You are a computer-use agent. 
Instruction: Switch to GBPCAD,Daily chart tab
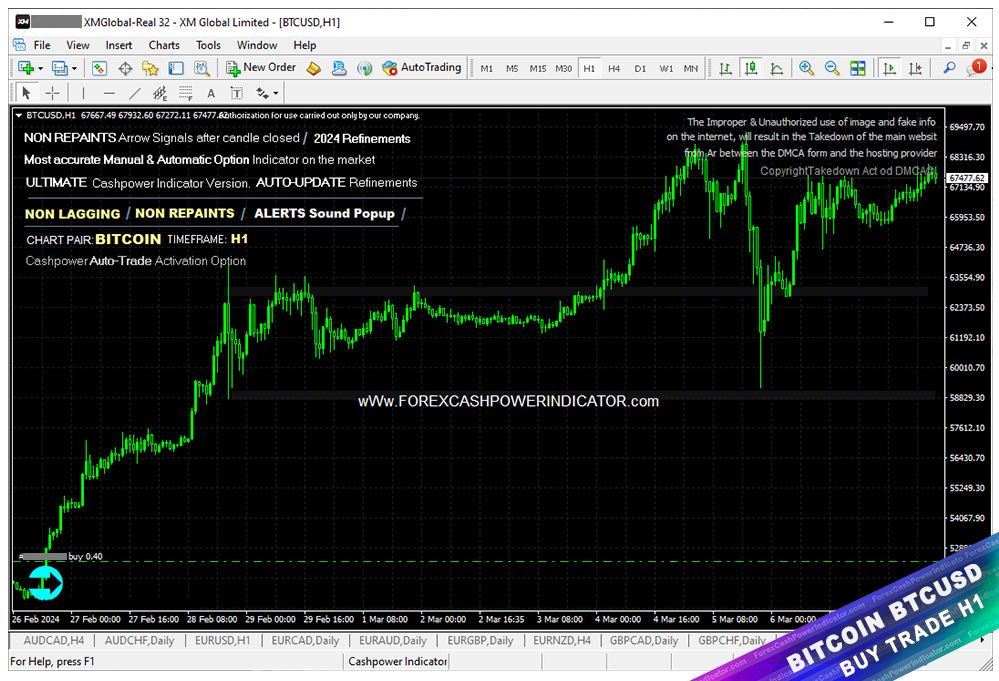click(643, 640)
